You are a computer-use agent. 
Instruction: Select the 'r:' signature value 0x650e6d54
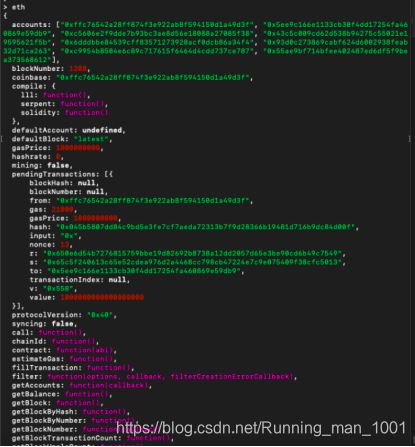(x=192, y=253)
